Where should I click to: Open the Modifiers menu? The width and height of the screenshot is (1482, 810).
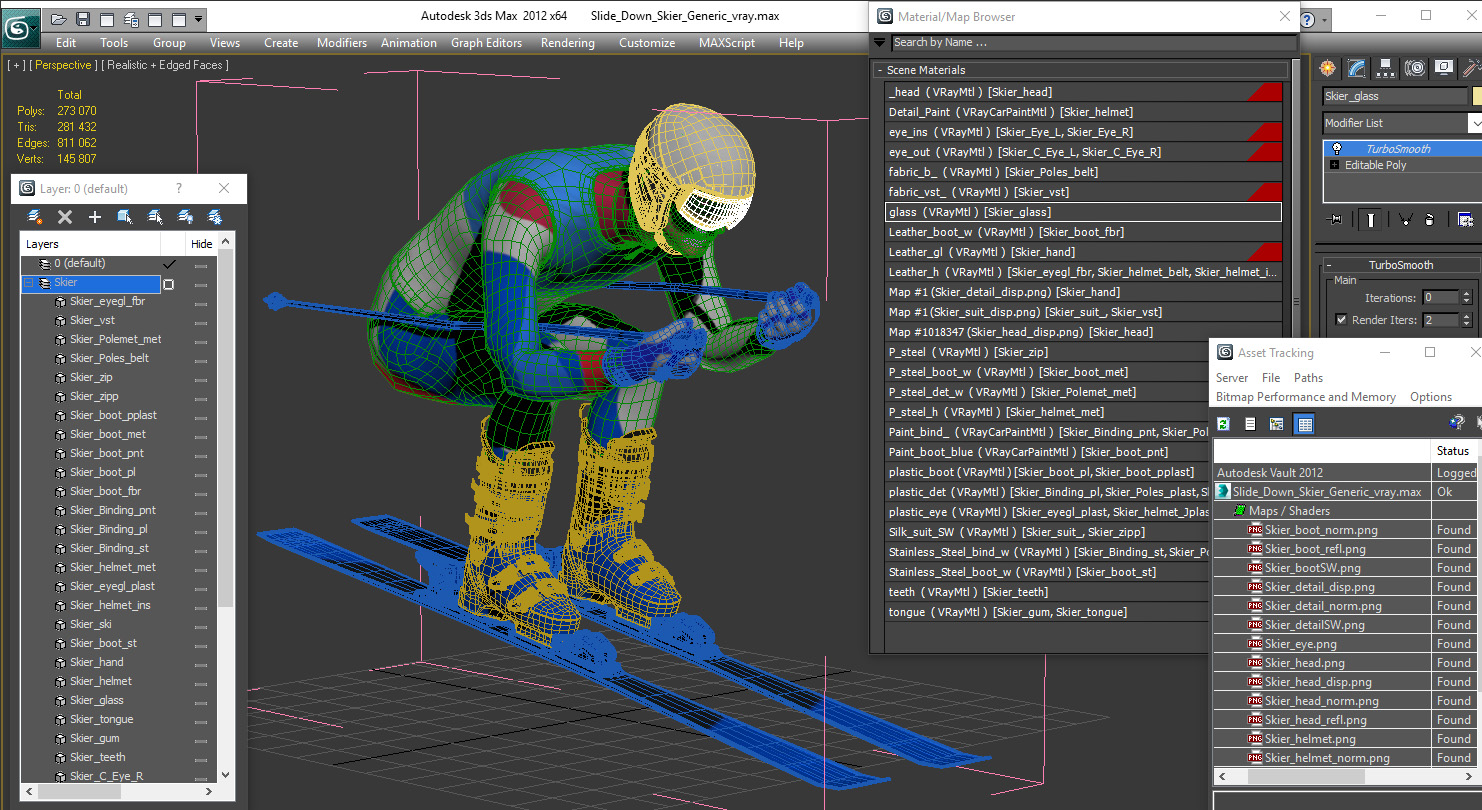coord(342,43)
